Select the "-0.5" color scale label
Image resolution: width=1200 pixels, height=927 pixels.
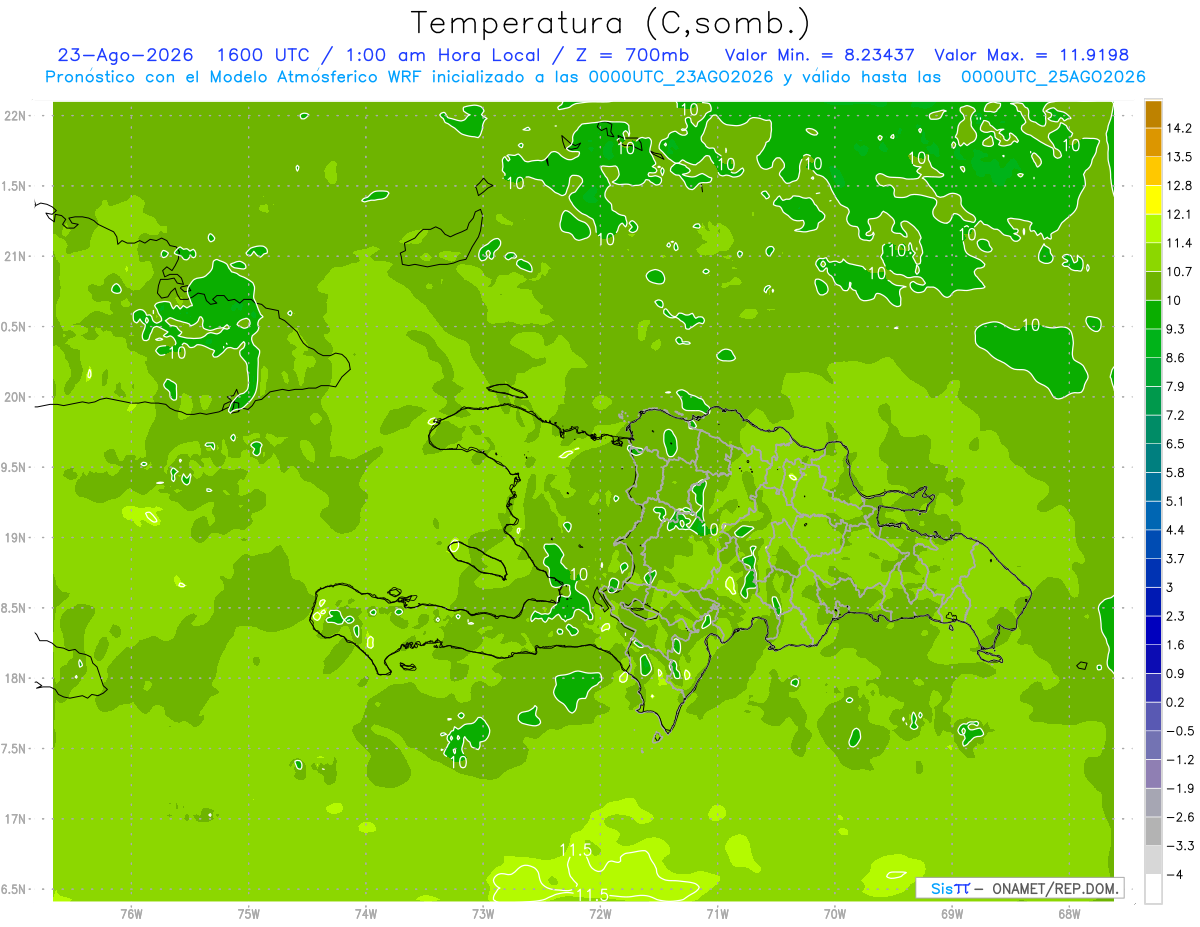(1180, 731)
